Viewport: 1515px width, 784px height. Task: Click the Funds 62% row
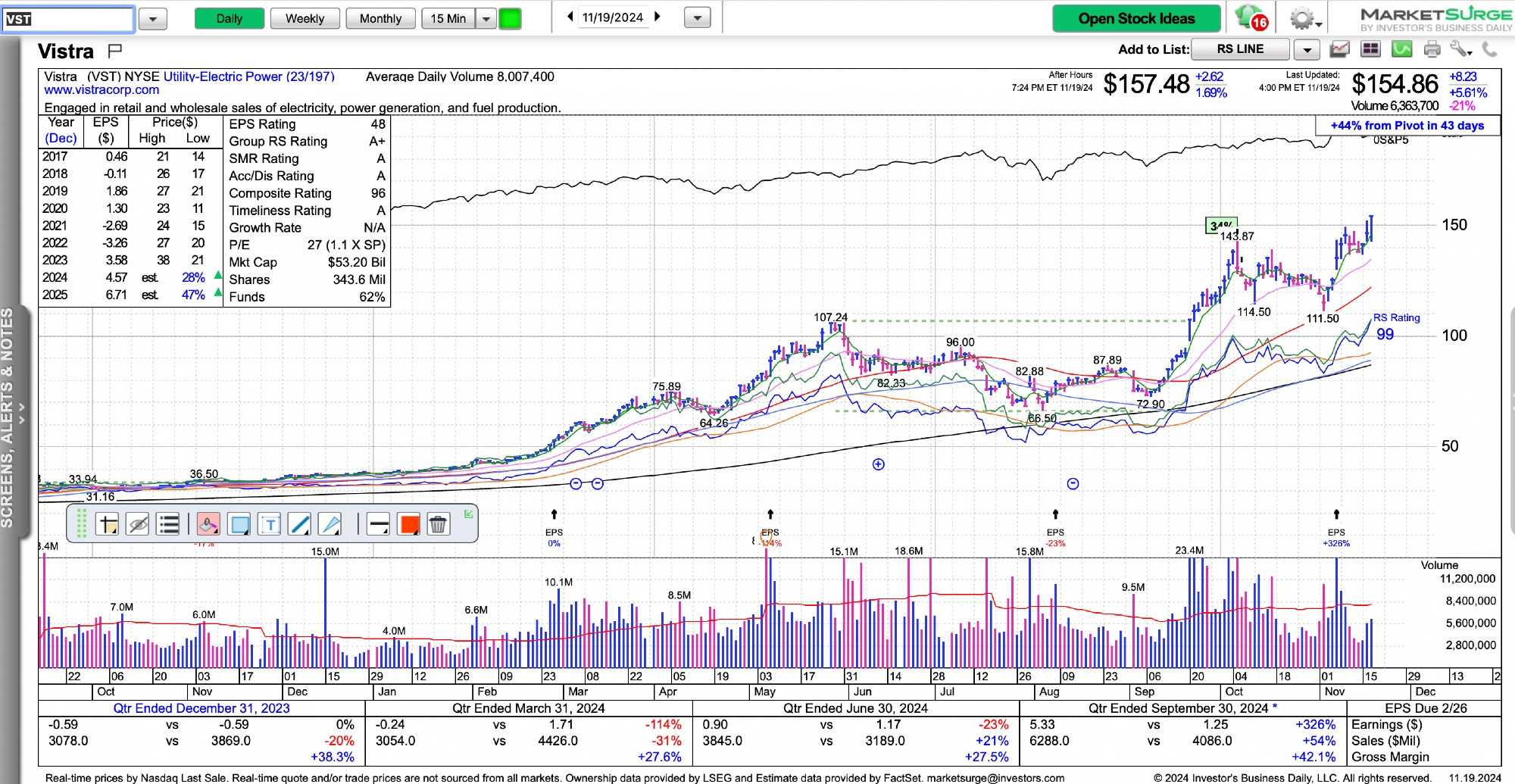pyautogui.click(x=307, y=297)
